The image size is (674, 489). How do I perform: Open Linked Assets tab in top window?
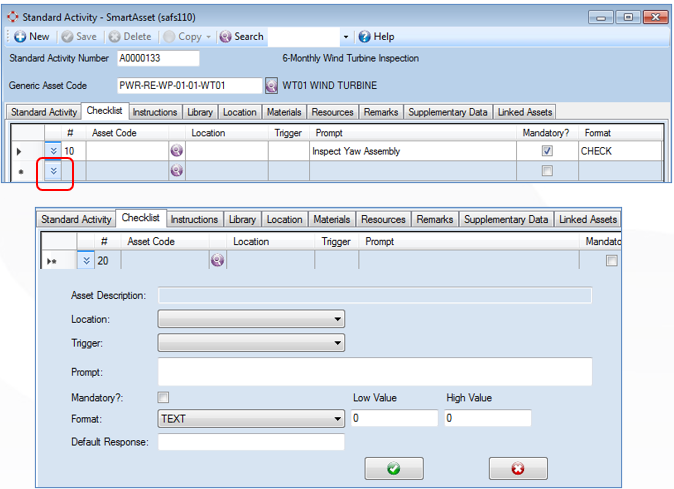(525, 112)
